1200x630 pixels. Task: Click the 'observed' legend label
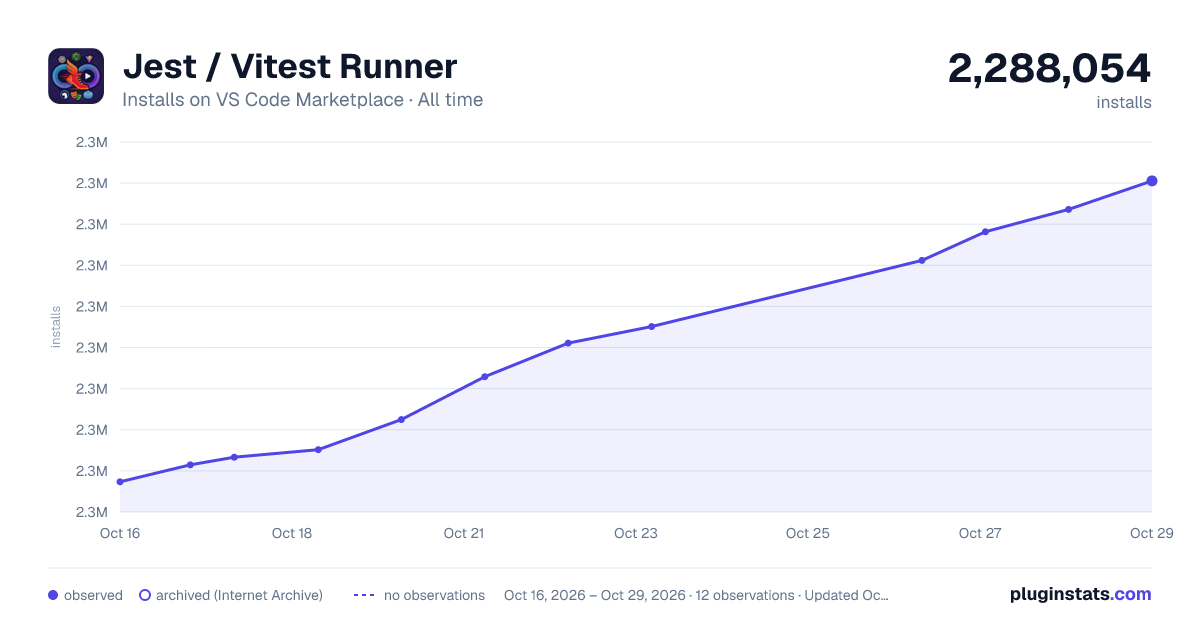coord(93,595)
